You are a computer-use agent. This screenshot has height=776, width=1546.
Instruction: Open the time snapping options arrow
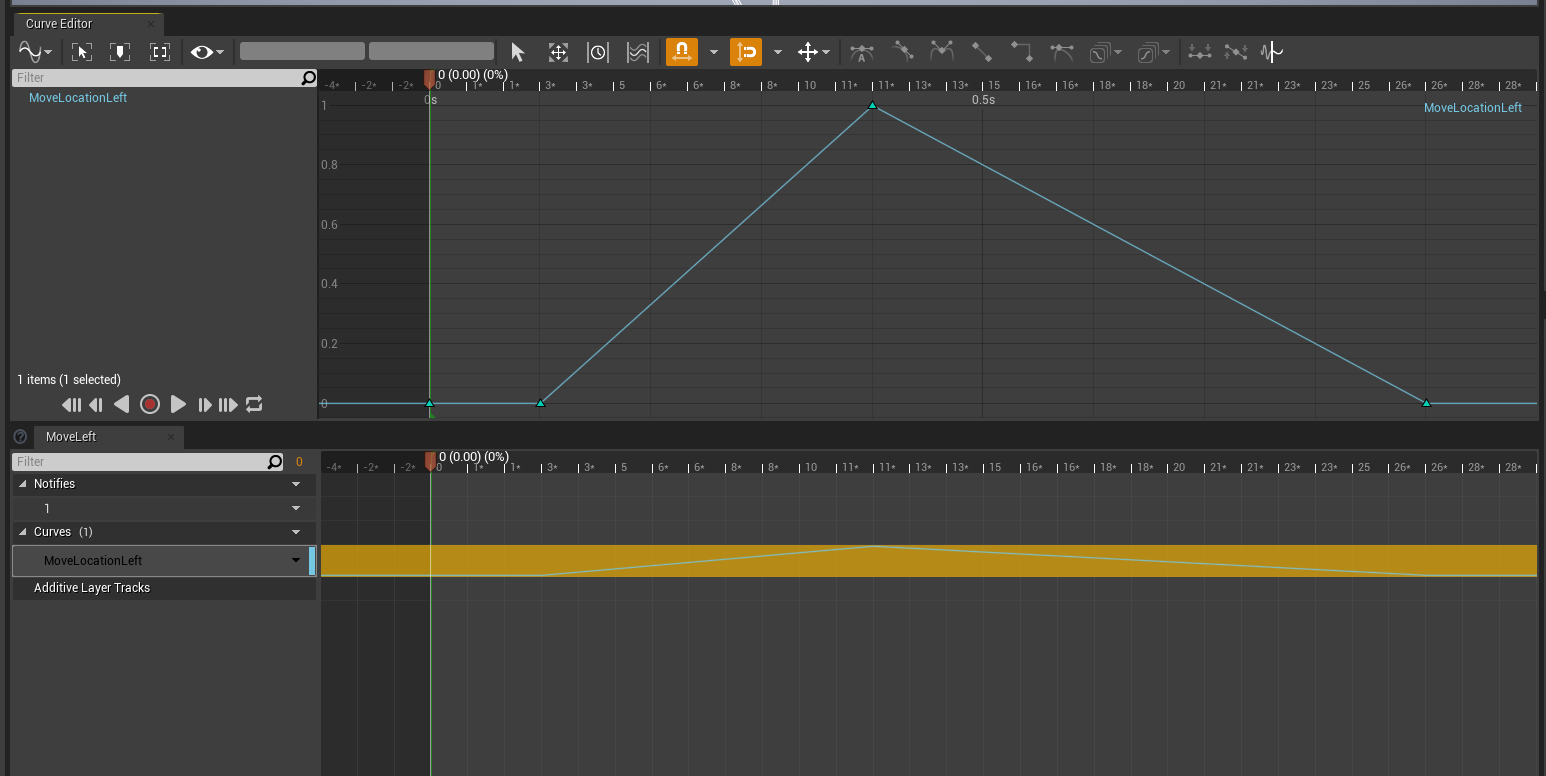713,52
